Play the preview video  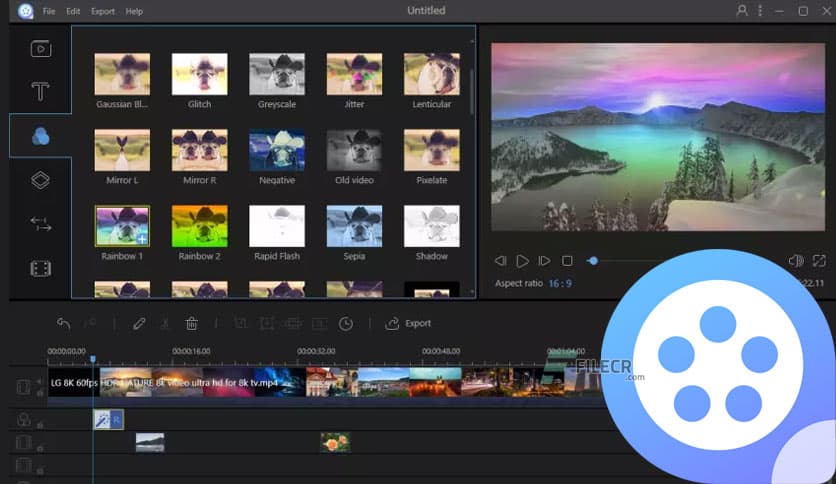[522, 261]
